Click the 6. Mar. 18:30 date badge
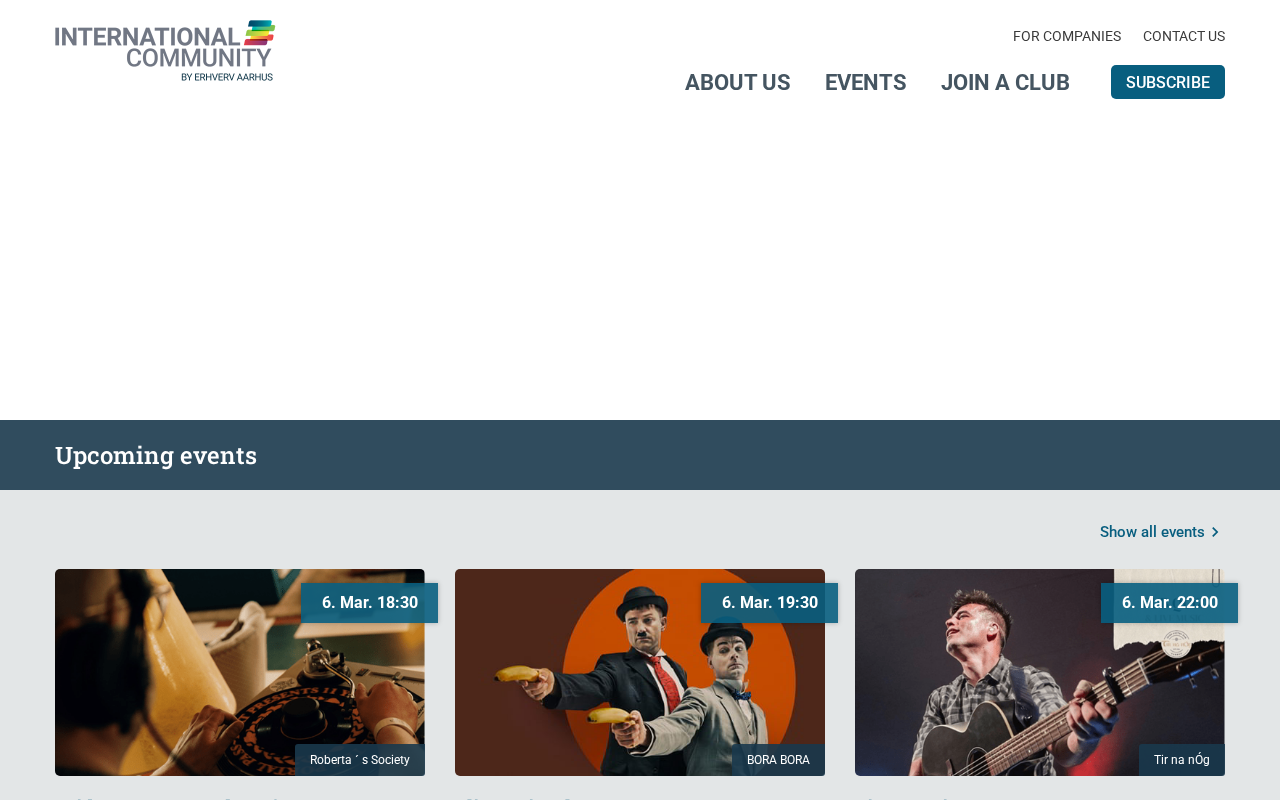 (370, 603)
